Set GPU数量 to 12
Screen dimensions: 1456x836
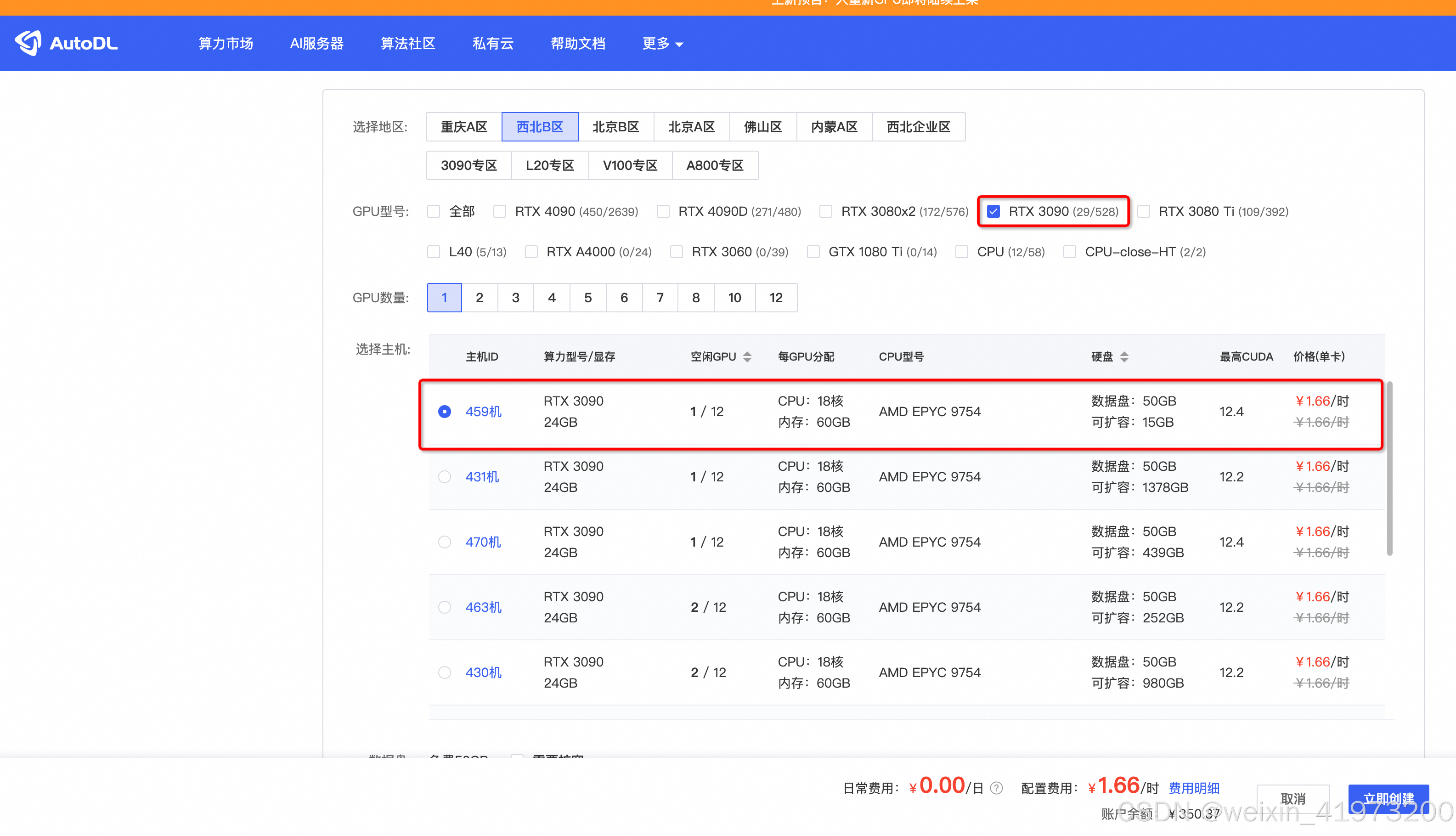click(776, 298)
